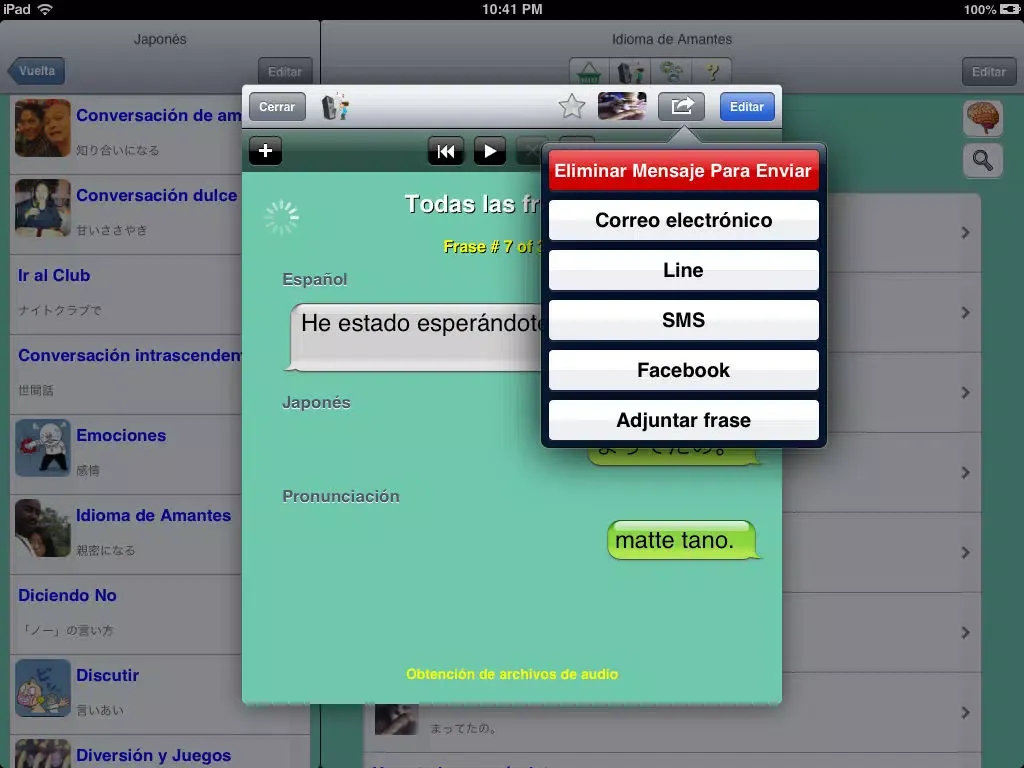The width and height of the screenshot is (1024, 768).
Task: Tap the Discutir cartoon thumbnail
Action: [x=42, y=688]
